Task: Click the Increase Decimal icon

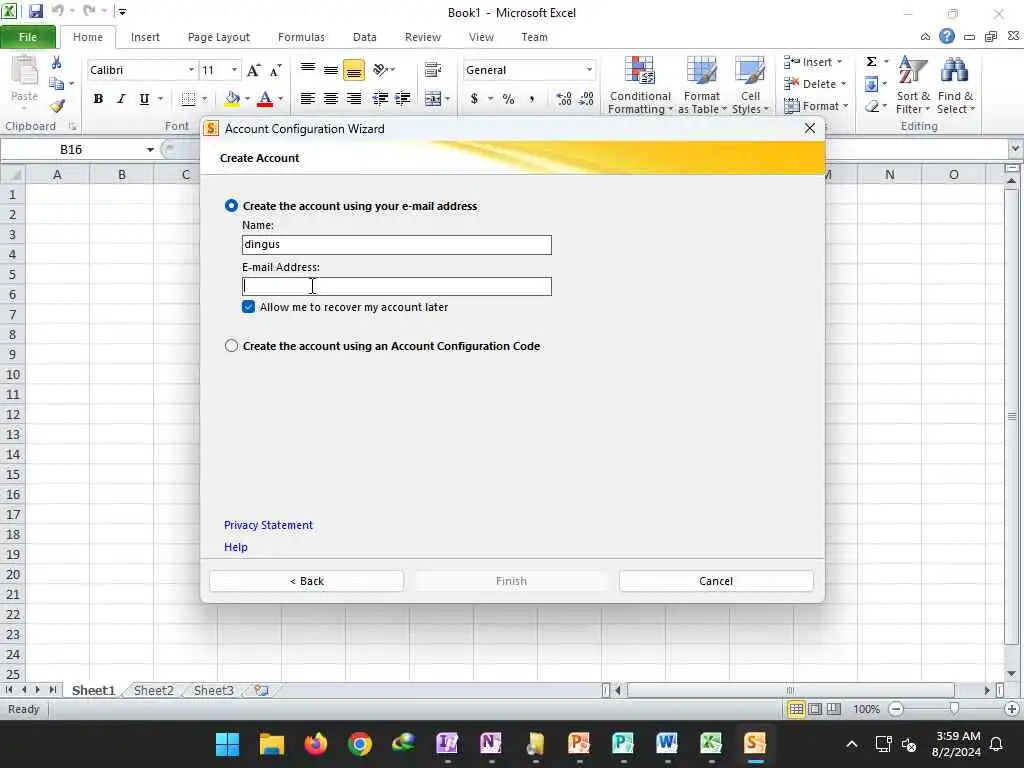Action: pos(564,99)
